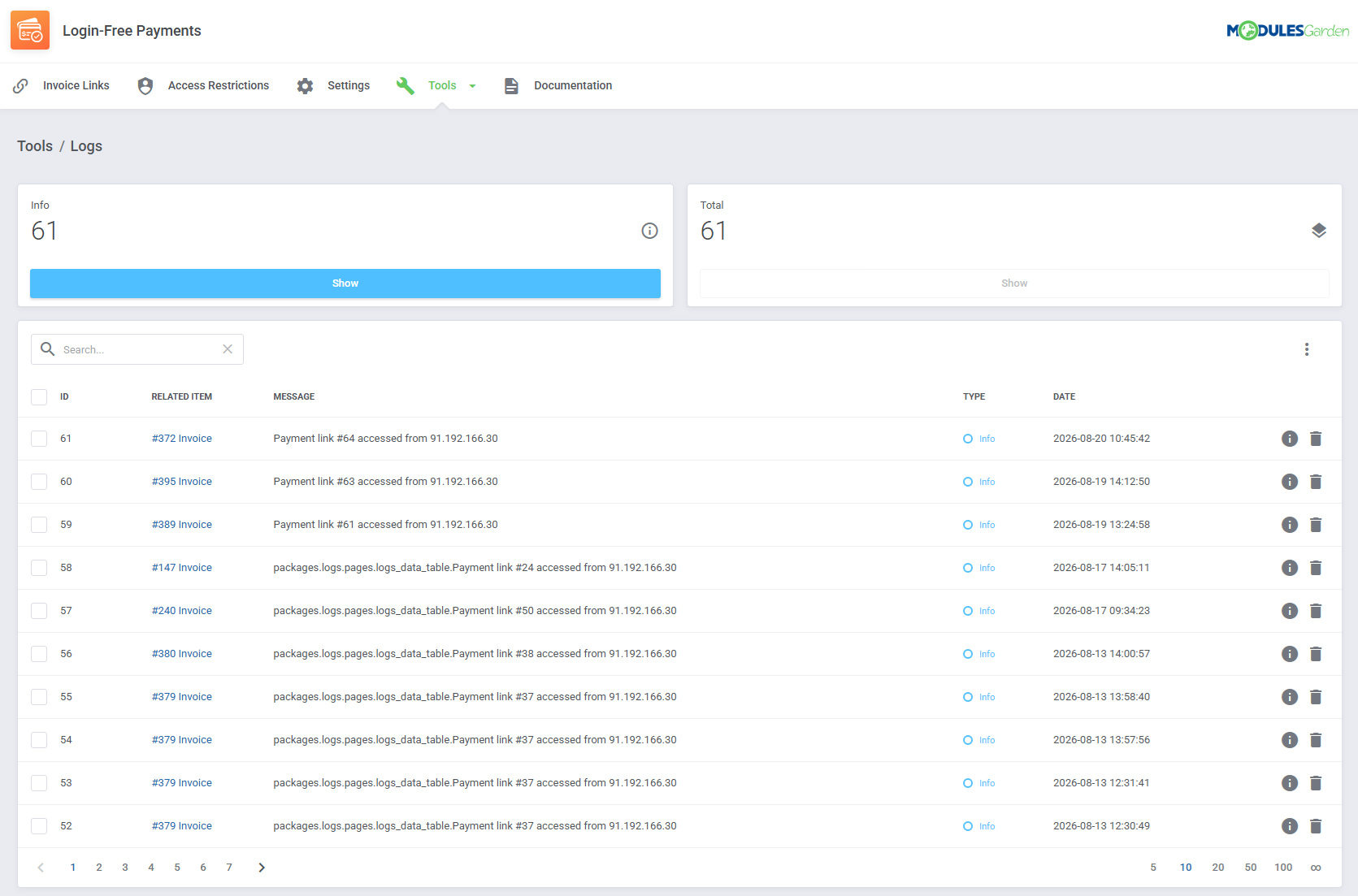View details of log entry 55

coord(1290,697)
